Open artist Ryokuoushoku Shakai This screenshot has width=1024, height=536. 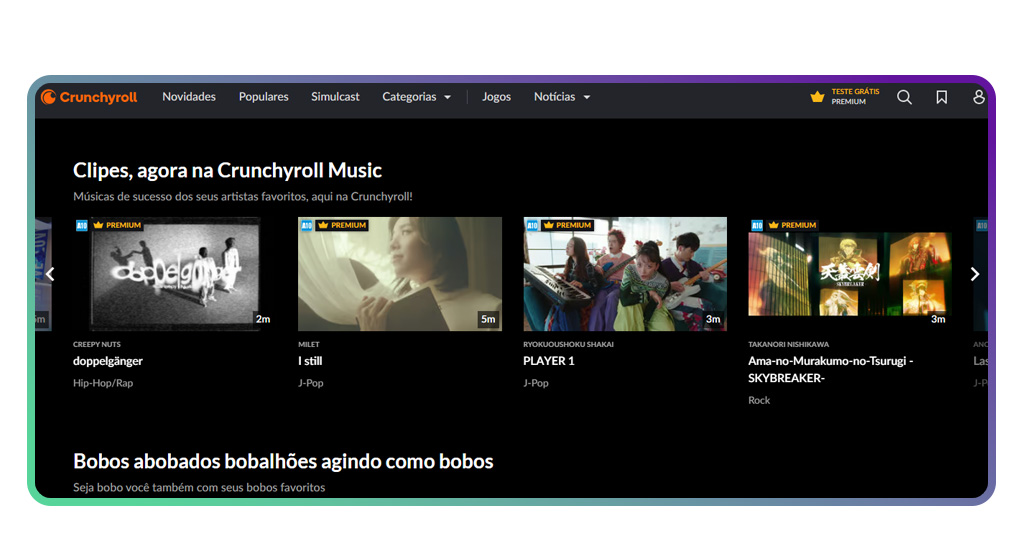(x=568, y=344)
